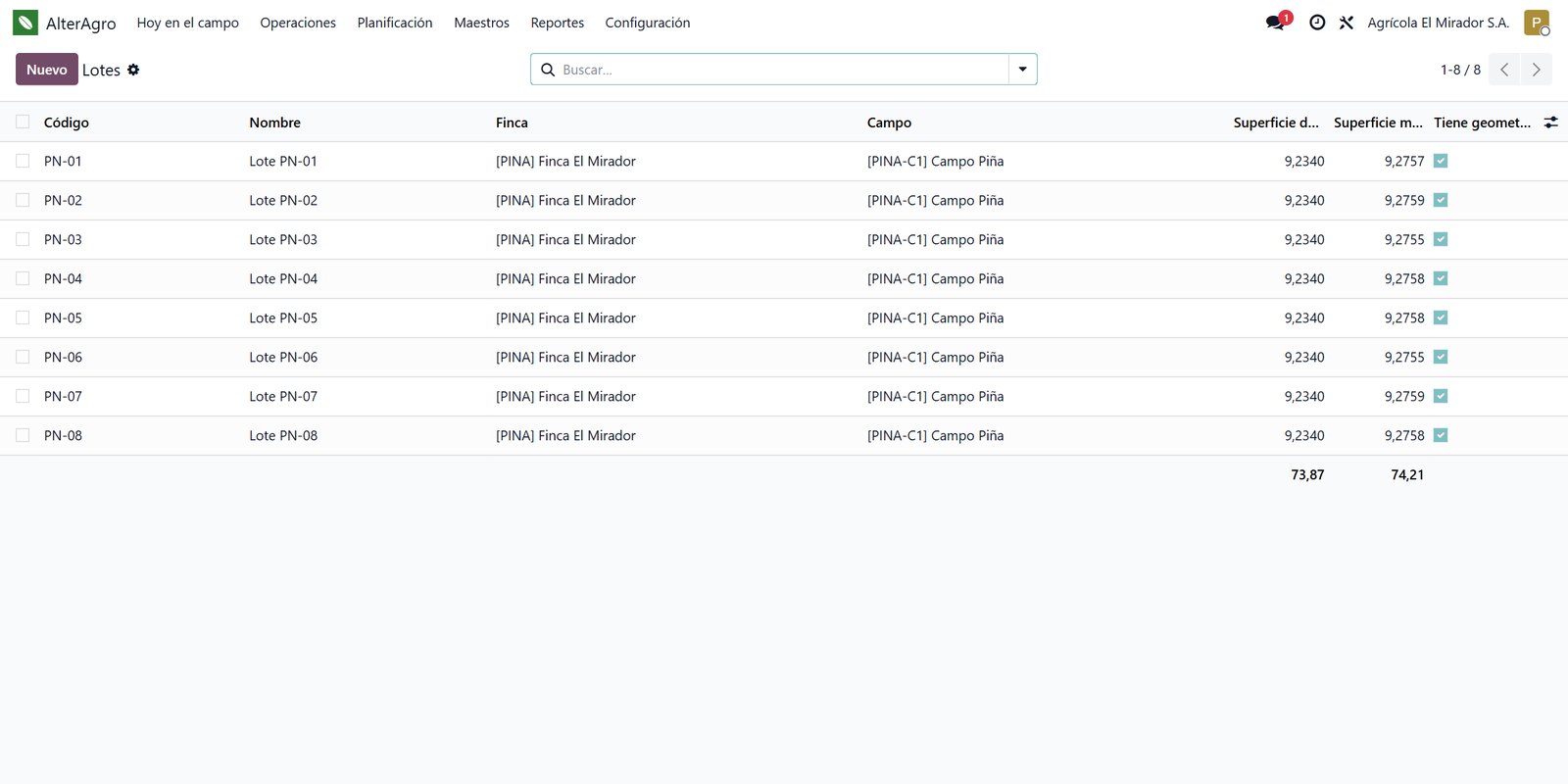Open Hoy en el campo menu
The image size is (1568, 784).
click(x=188, y=23)
